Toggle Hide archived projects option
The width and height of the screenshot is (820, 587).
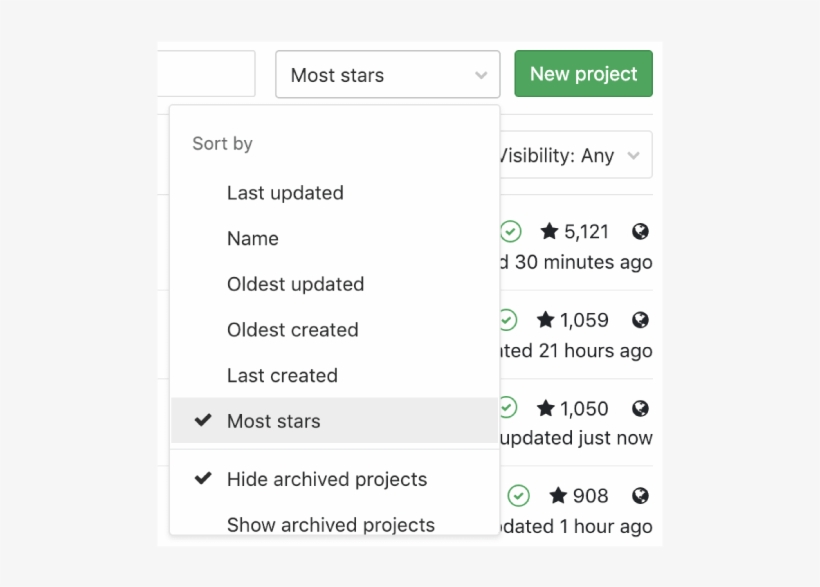point(327,479)
